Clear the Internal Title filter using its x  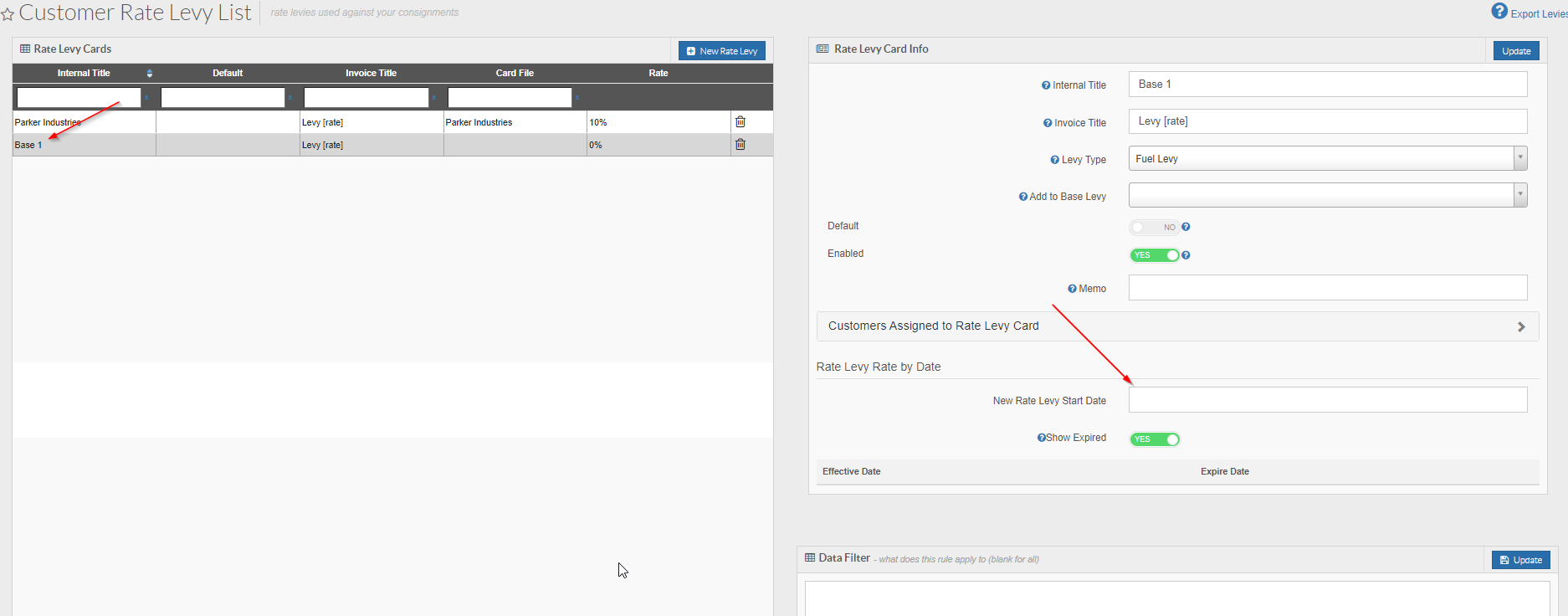pyautogui.click(x=146, y=98)
